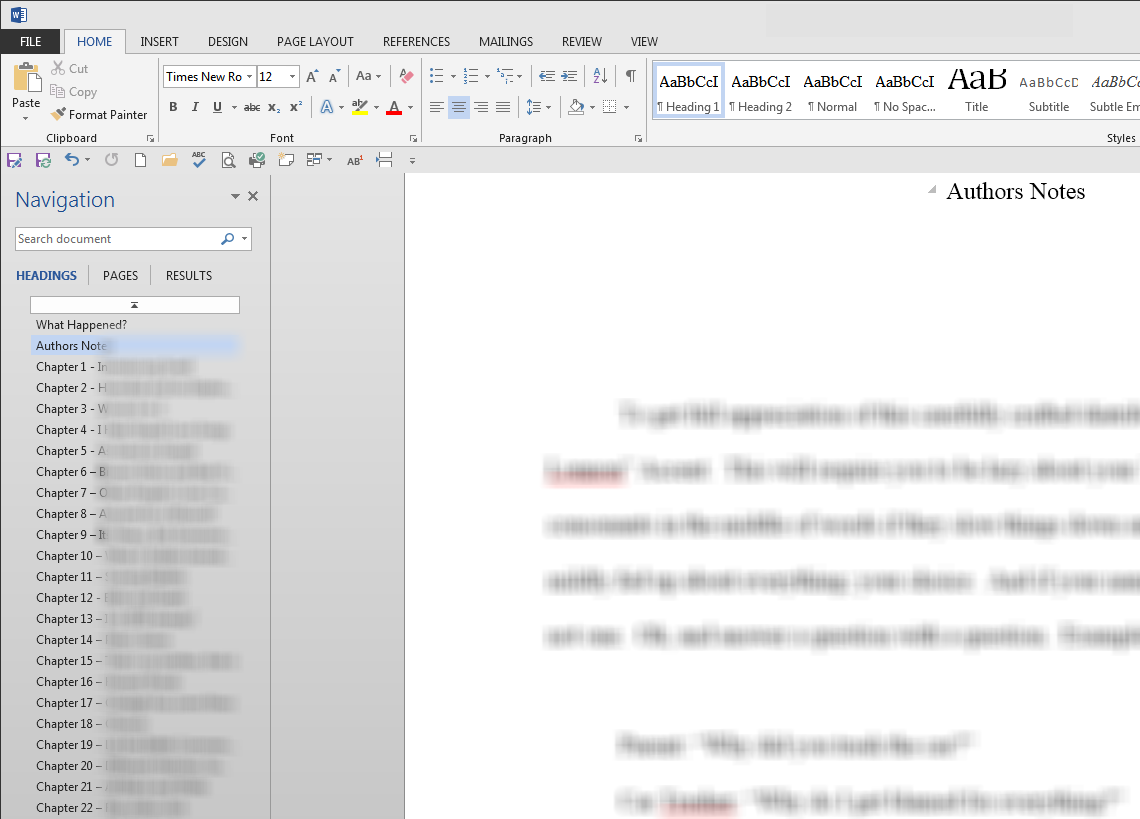Toggle center paragraph alignment
The height and width of the screenshot is (819, 1140).
[459, 107]
